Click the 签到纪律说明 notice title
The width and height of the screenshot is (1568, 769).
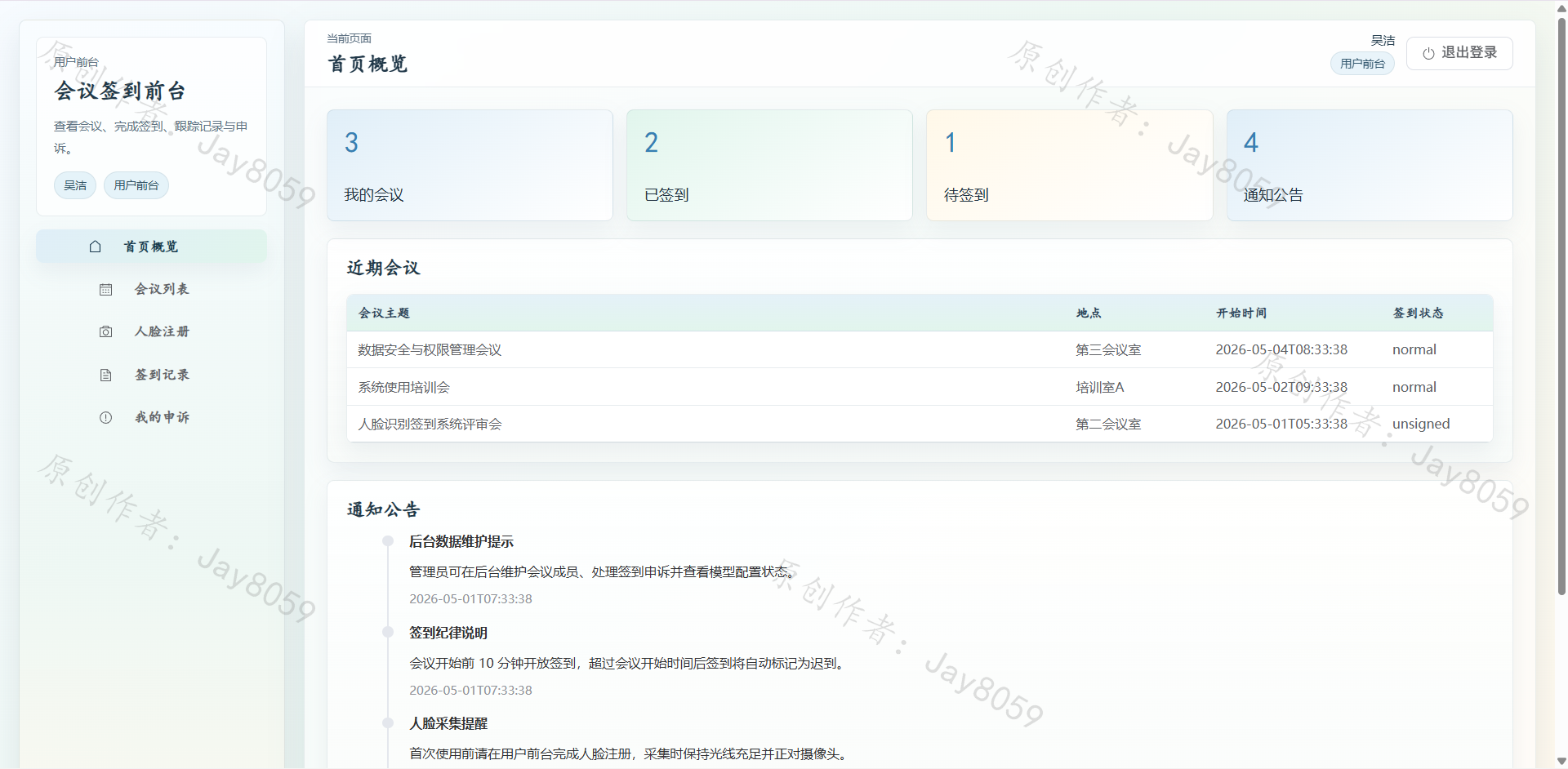(x=448, y=633)
